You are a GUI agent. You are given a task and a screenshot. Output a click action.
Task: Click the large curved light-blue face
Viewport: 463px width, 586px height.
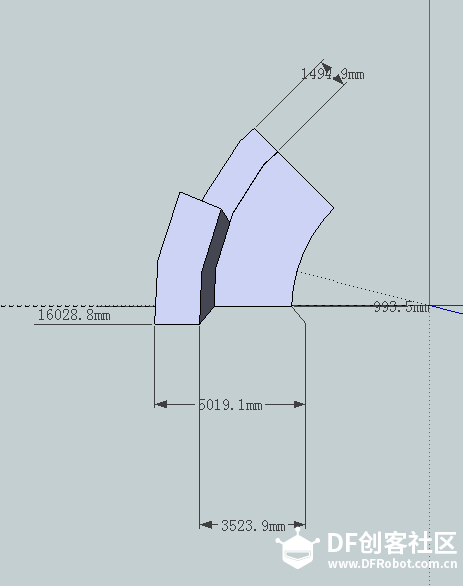[266, 239]
